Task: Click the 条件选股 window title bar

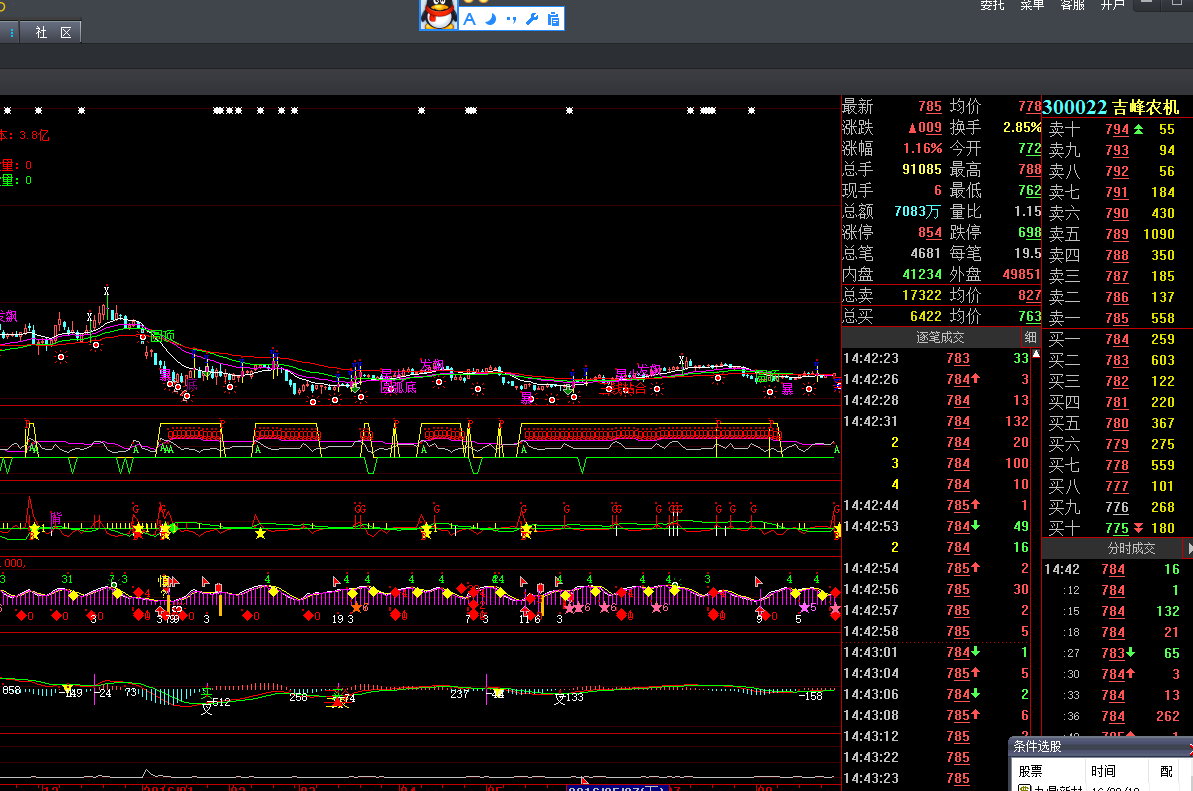Action: 1101,747
